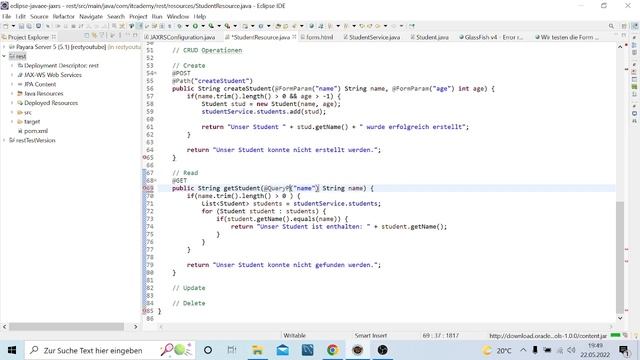The image size is (640, 360).
Task: Expand the restTestVersion project node
Action: tap(4, 140)
